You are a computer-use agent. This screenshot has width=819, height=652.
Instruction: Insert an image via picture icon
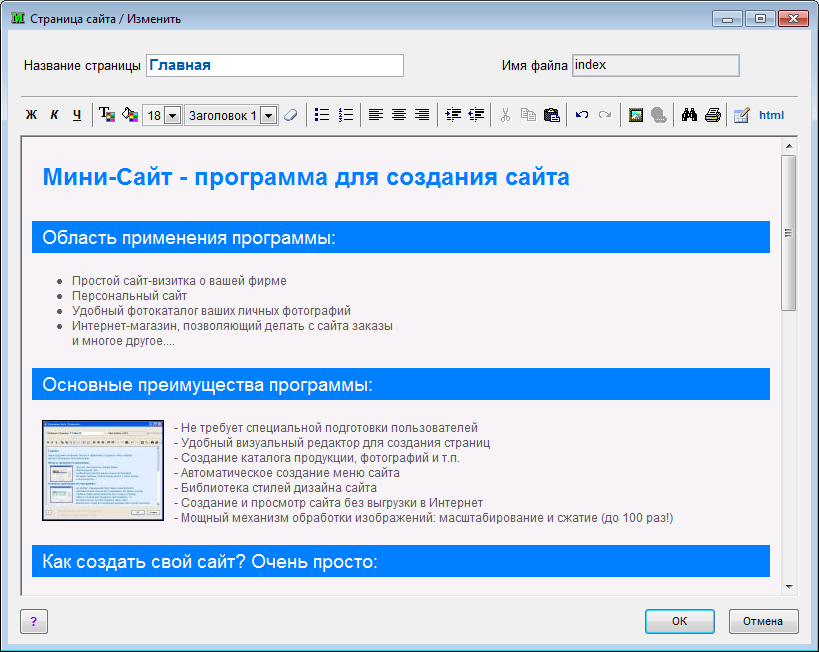pos(635,115)
